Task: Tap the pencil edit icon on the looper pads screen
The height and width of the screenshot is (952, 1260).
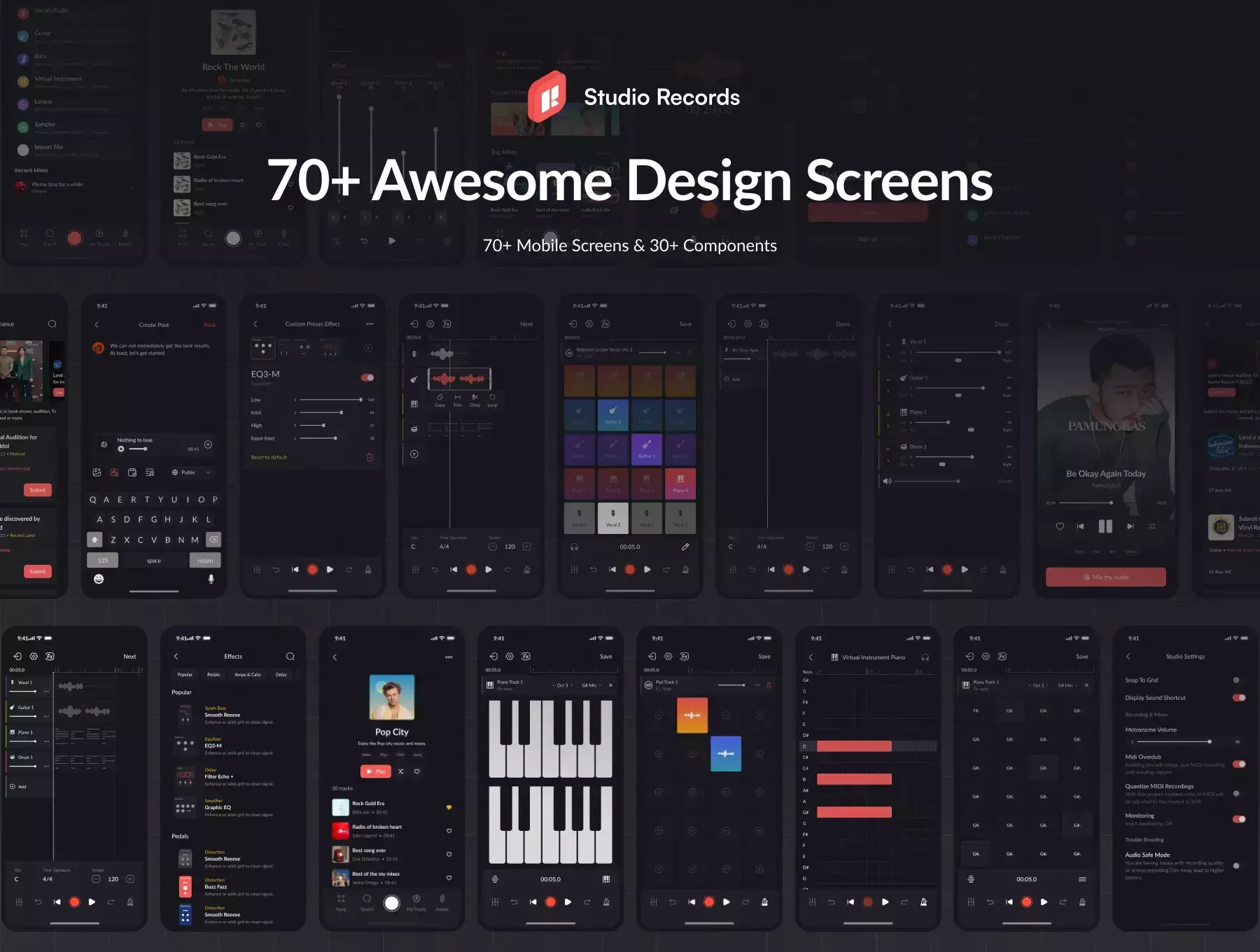Action: 685,547
